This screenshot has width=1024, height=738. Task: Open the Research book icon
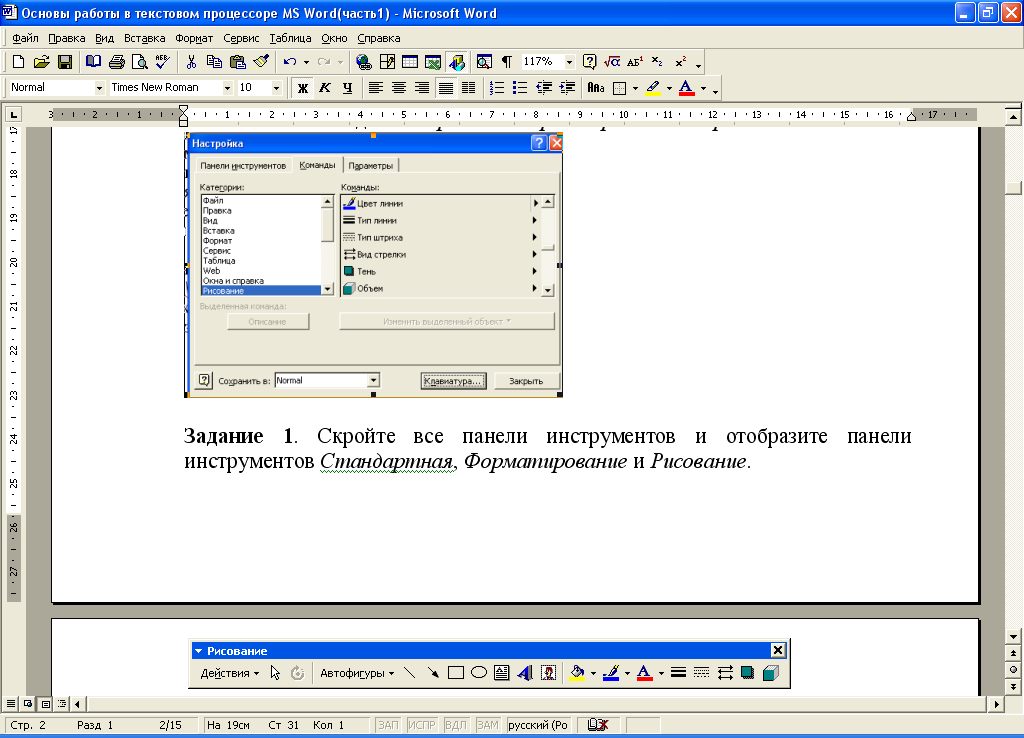click(93, 62)
